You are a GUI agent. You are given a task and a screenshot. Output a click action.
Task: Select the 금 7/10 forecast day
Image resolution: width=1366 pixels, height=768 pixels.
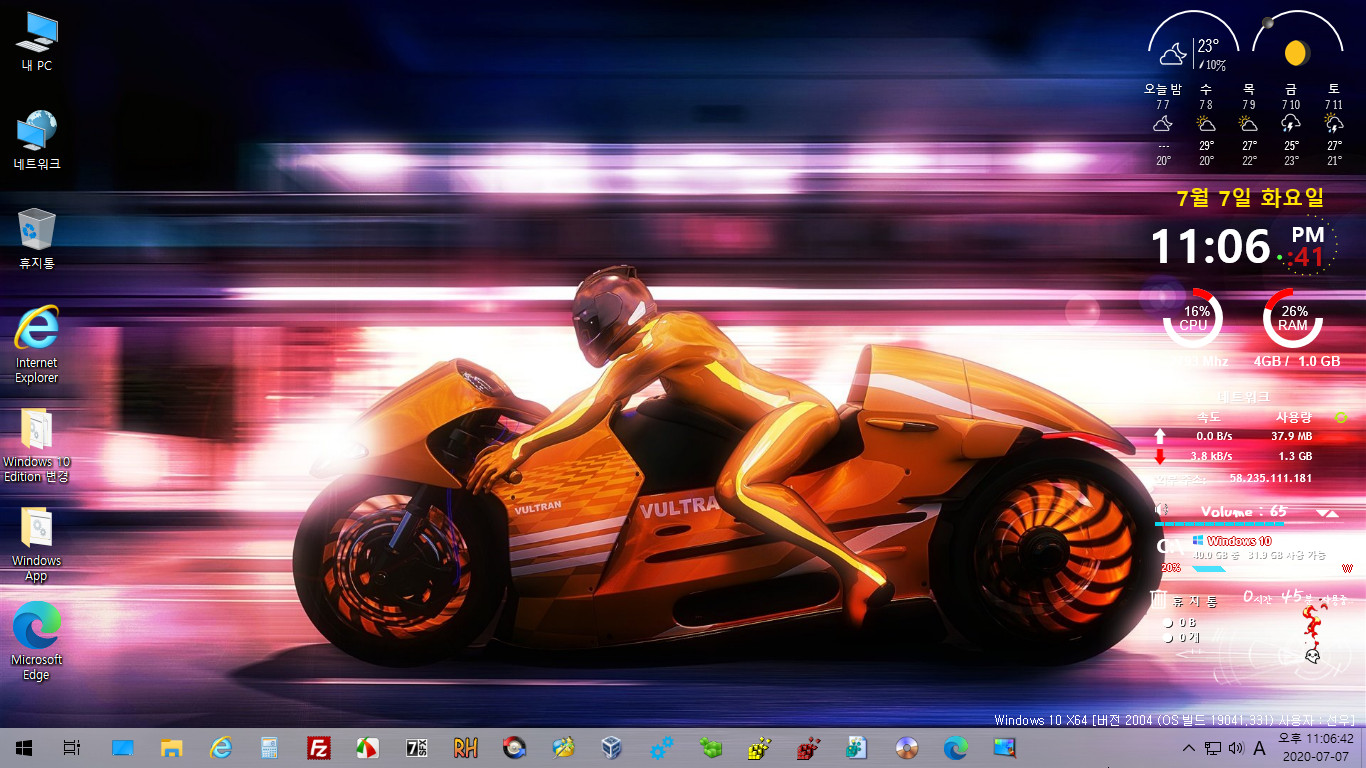point(1291,126)
